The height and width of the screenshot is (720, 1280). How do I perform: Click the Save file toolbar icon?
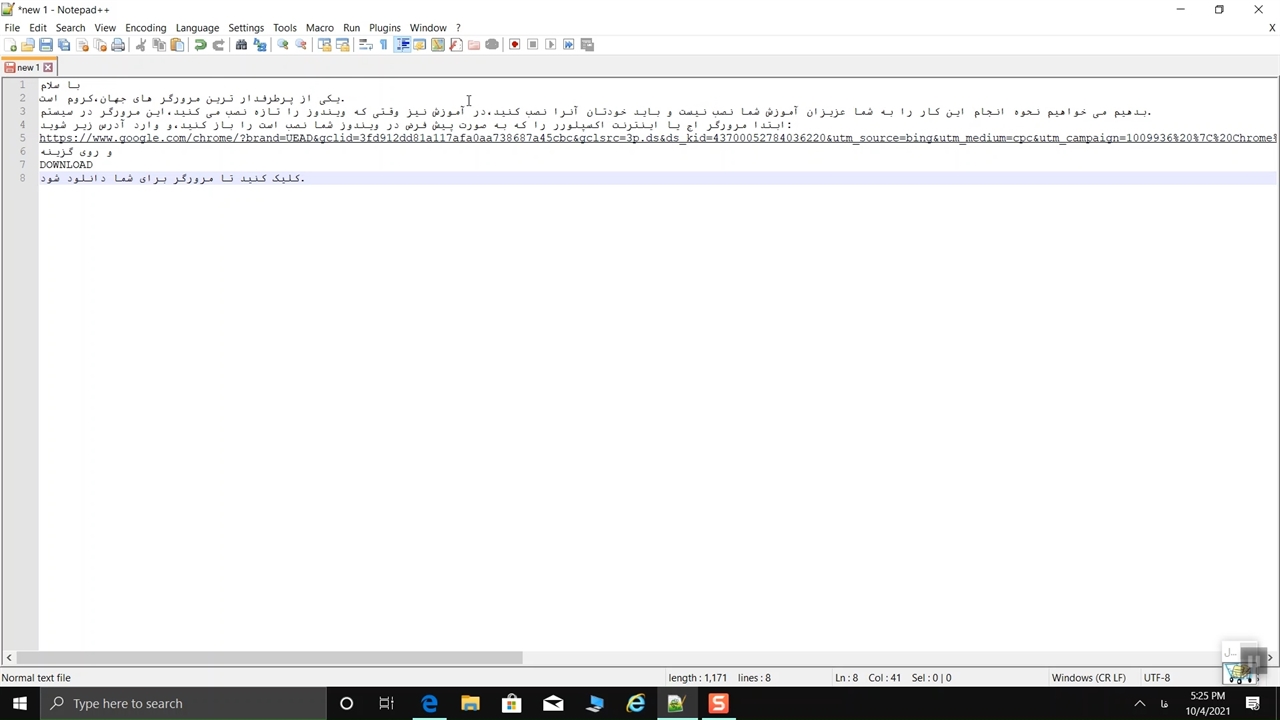(46, 45)
